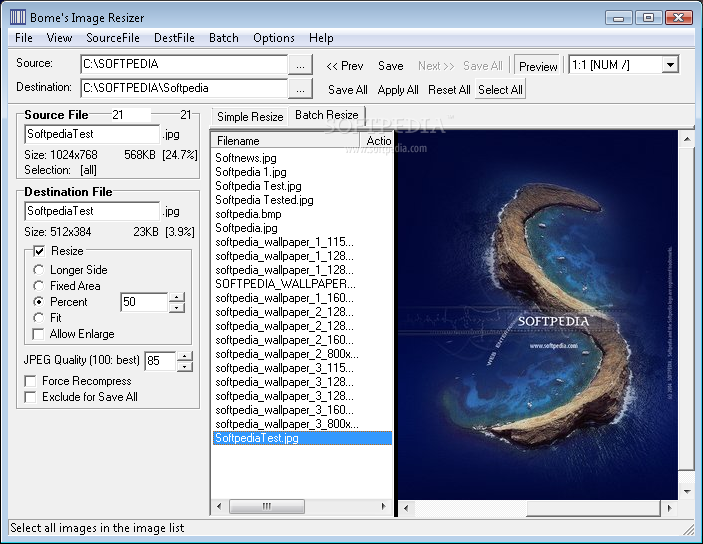Switch to the Batch Resize tab
The height and width of the screenshot is (544, 703).
(x=327, y=115)
